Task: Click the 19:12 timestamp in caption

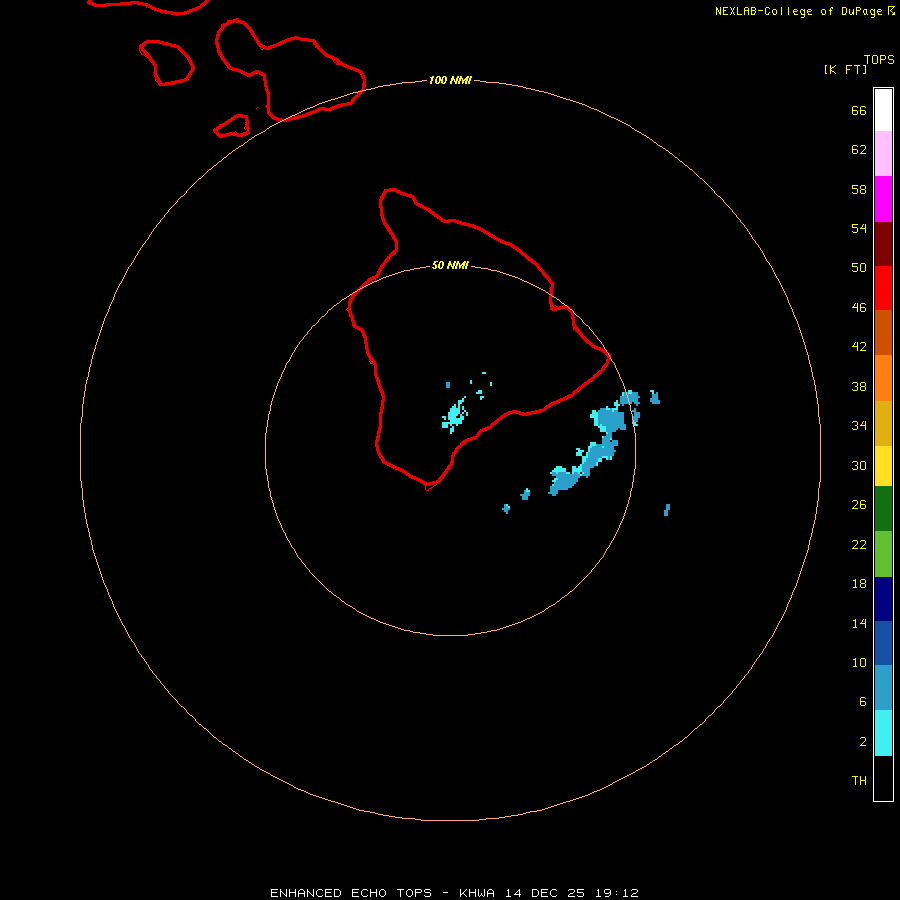Action: pos(617,893)
